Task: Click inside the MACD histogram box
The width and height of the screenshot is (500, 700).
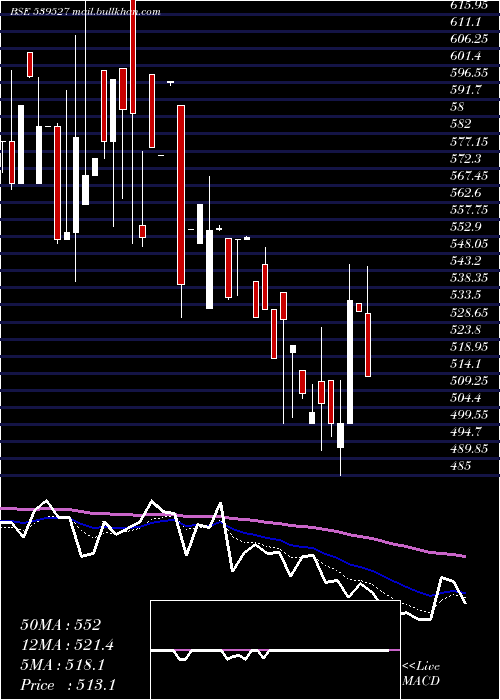Action: coord(275,650)
